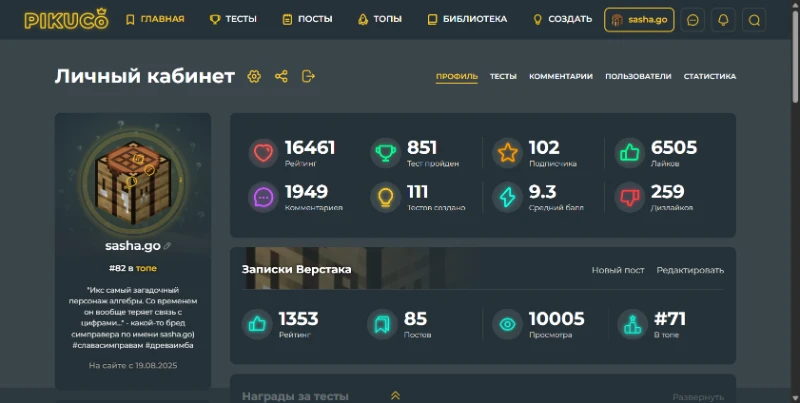The image size is (800, 403).
Task: Click the 85 posts value
Action: (415, 319)
